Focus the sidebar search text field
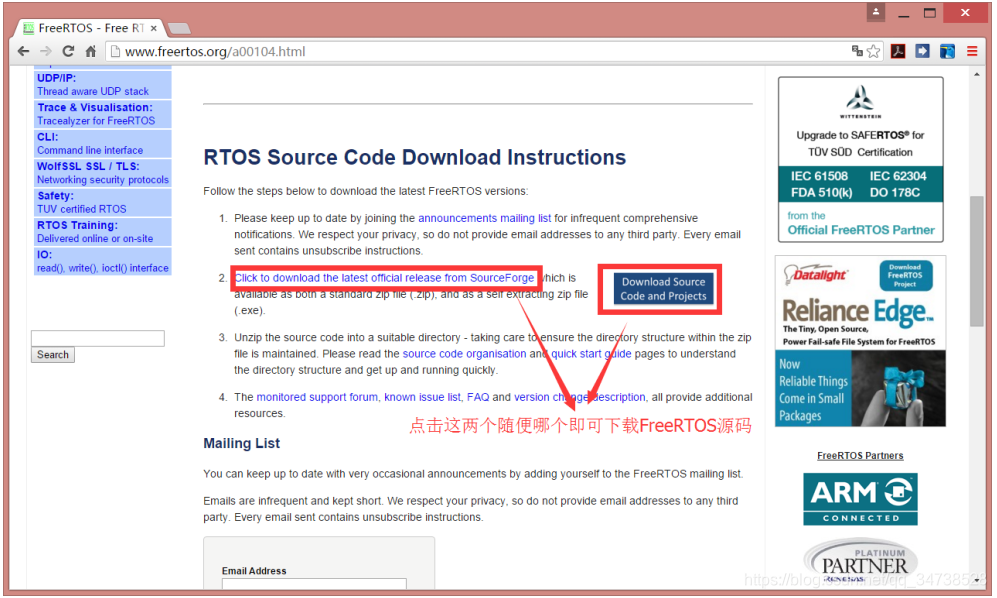997x598 pixels. click(98, 338)
